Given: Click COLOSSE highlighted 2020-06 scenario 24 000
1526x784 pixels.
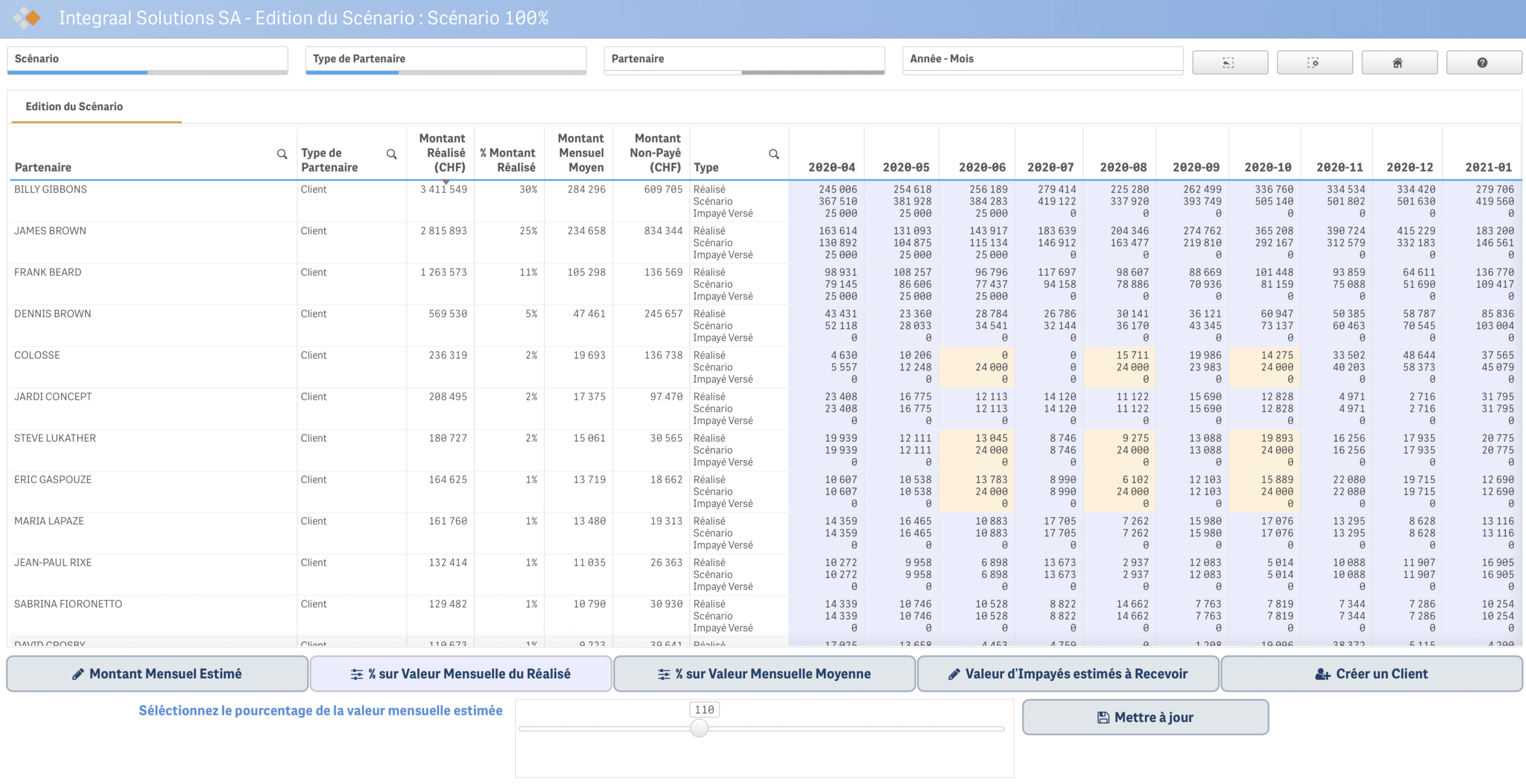Looking at the screenshot, I should (991, 368).
